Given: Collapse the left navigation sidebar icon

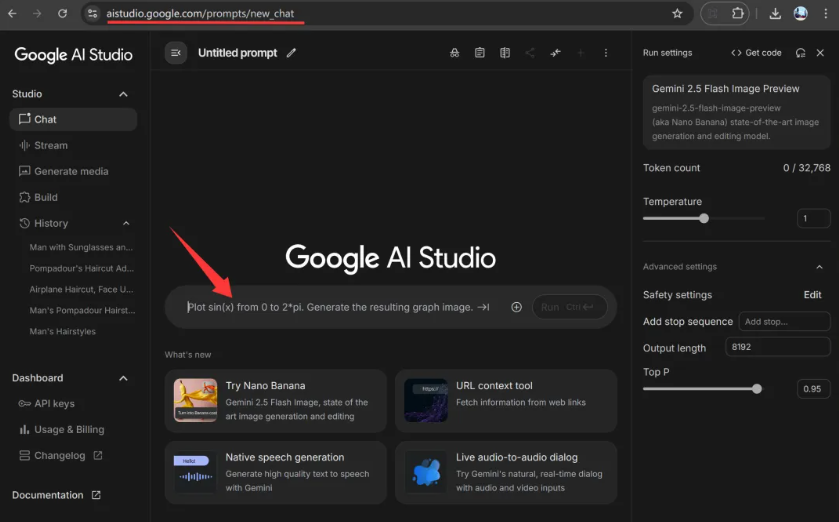Looking at the screenshot, I should pos(177,53).
